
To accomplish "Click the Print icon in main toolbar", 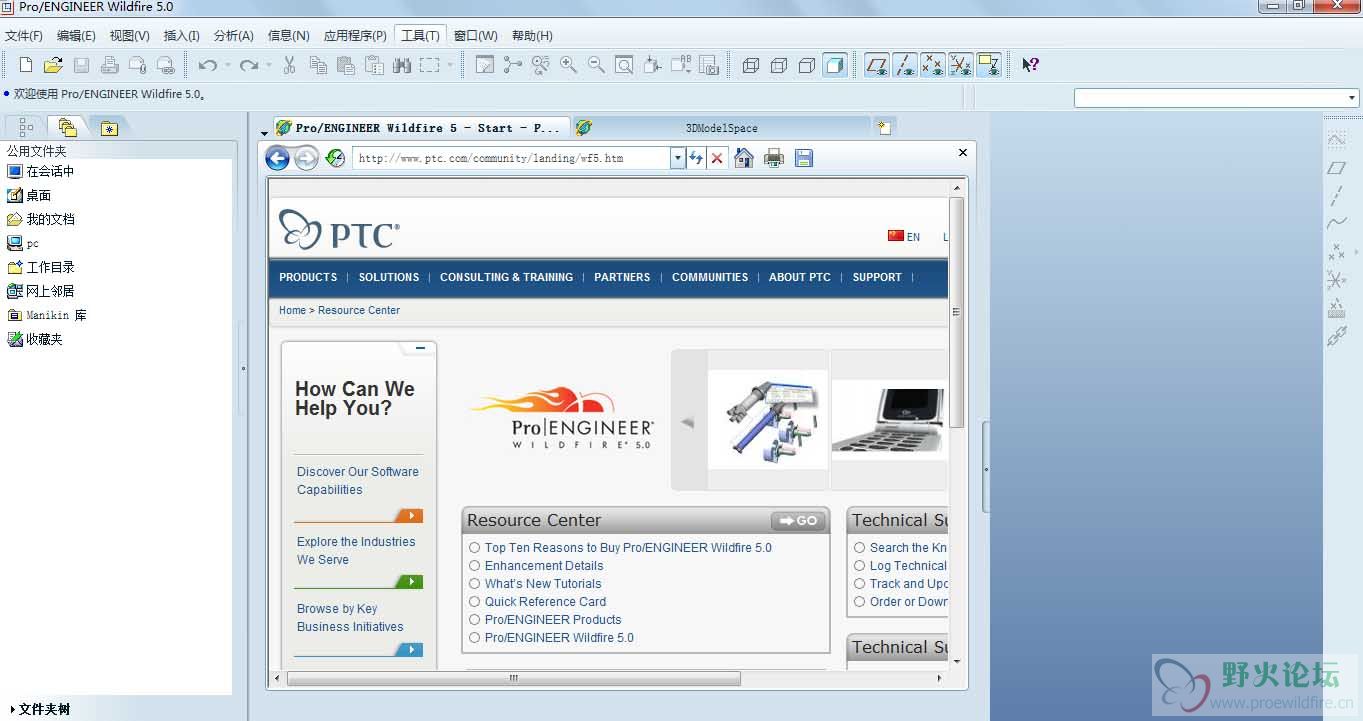I will click(110, 65).
